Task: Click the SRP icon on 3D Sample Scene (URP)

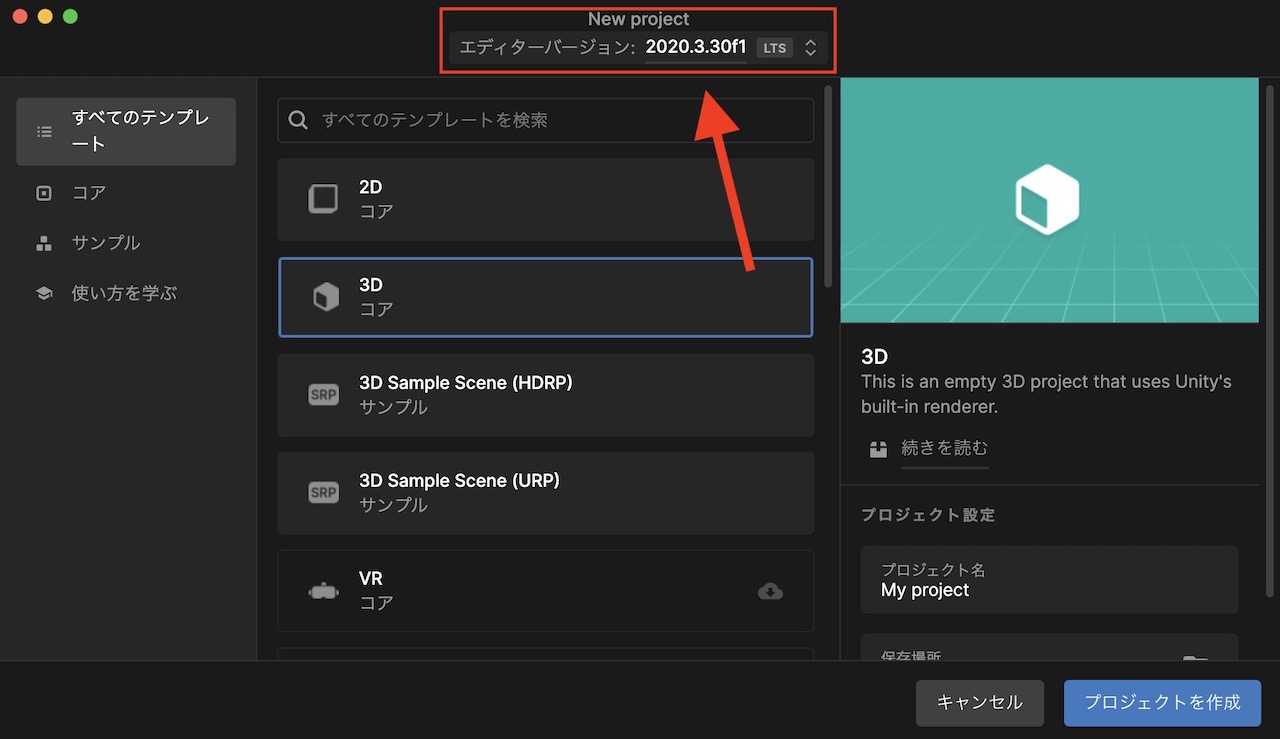Action: coord(323,492)
